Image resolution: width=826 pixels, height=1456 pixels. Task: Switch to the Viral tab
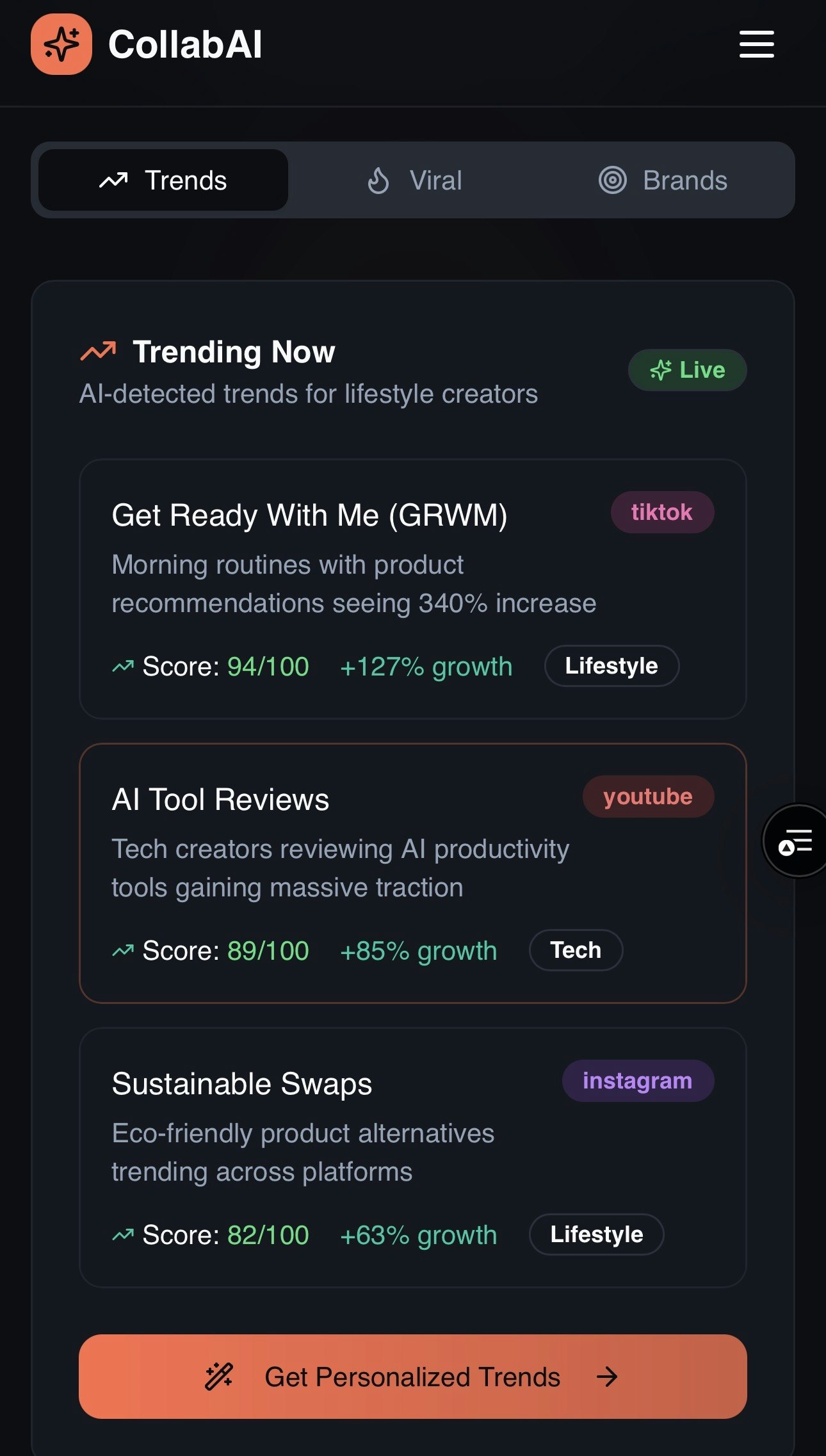pyautogui.click(x=413, y=180)
